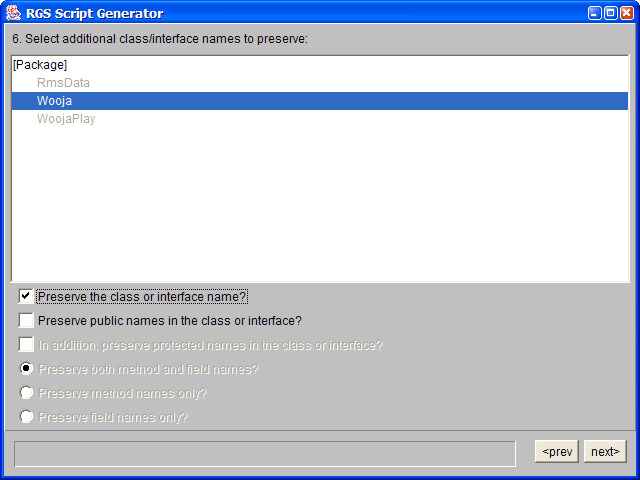The width and height of the screenshot is (640, 480).
Task: Close the RGS Script Generator window
Action: 627,13
